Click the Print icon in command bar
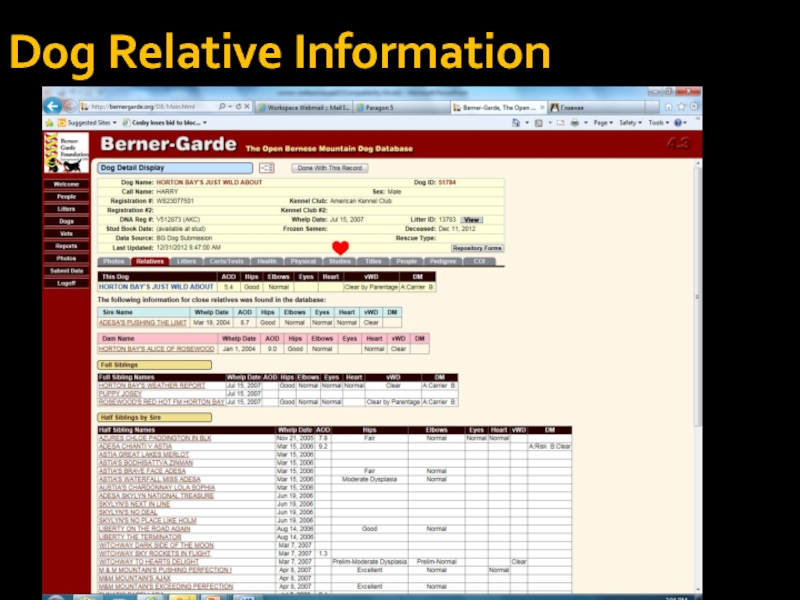800x600 pixels. click(x=575, y=123)
